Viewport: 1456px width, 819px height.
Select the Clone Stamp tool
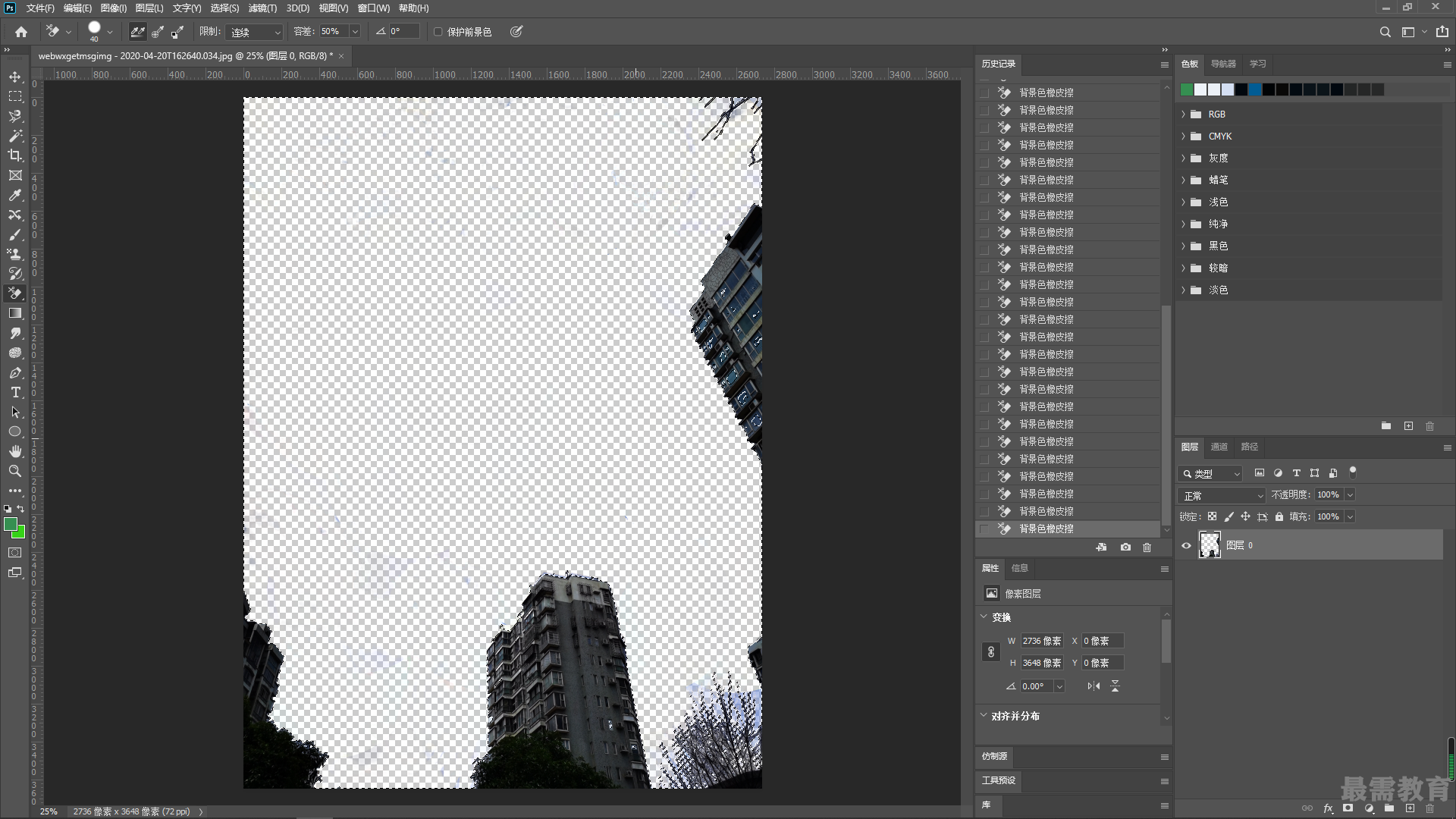tap(15, 254)
